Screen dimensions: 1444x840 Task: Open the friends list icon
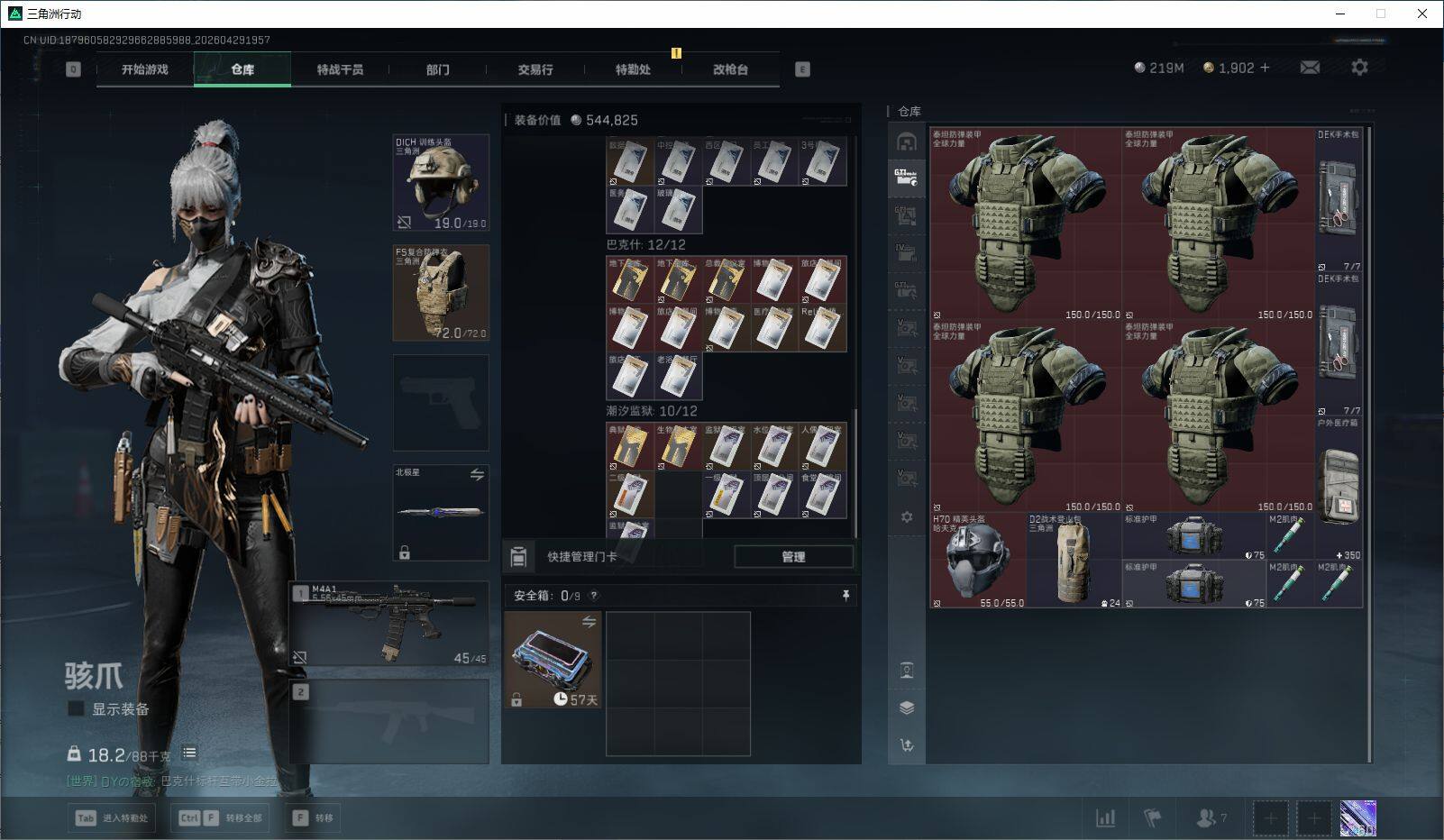(x=1206, y=818)
